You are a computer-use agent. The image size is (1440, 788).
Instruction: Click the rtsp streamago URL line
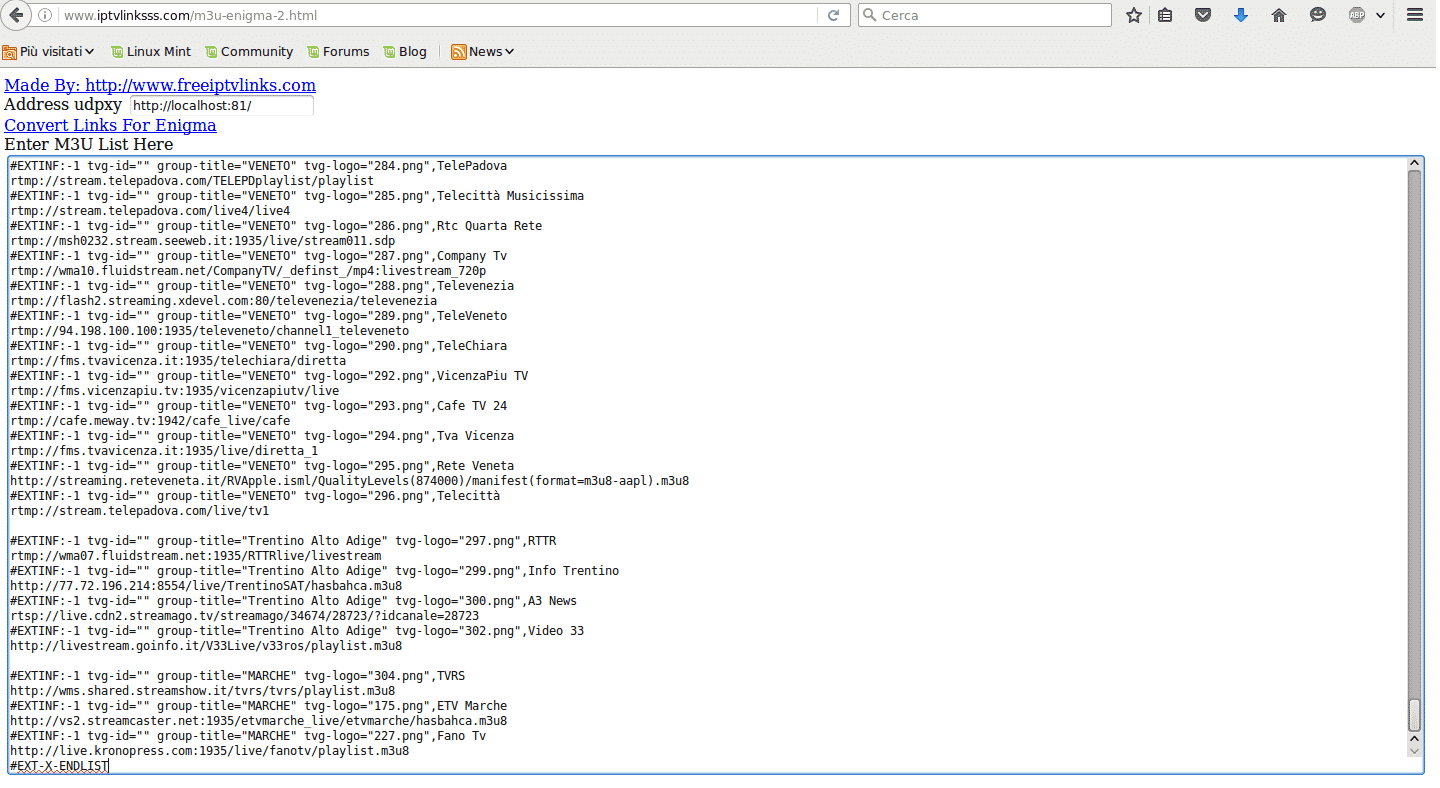point(244,616)
